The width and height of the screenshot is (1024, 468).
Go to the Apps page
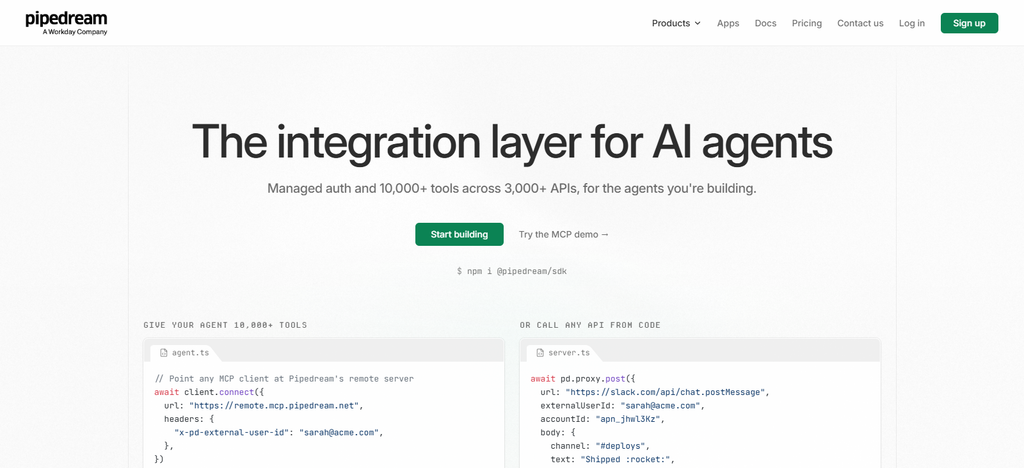(x=728, y=23)
